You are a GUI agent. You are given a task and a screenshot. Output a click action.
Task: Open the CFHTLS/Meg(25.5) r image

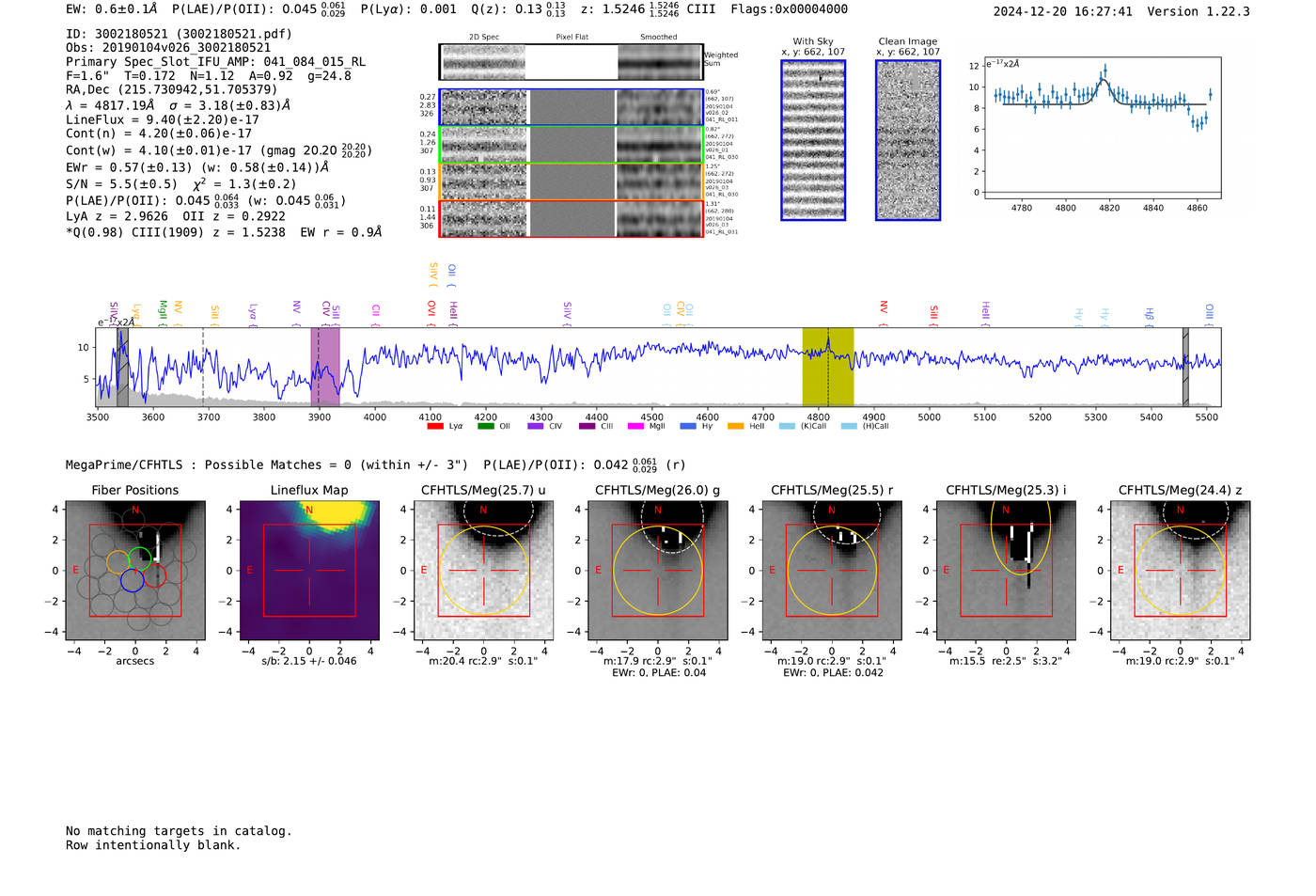(832, 571)
